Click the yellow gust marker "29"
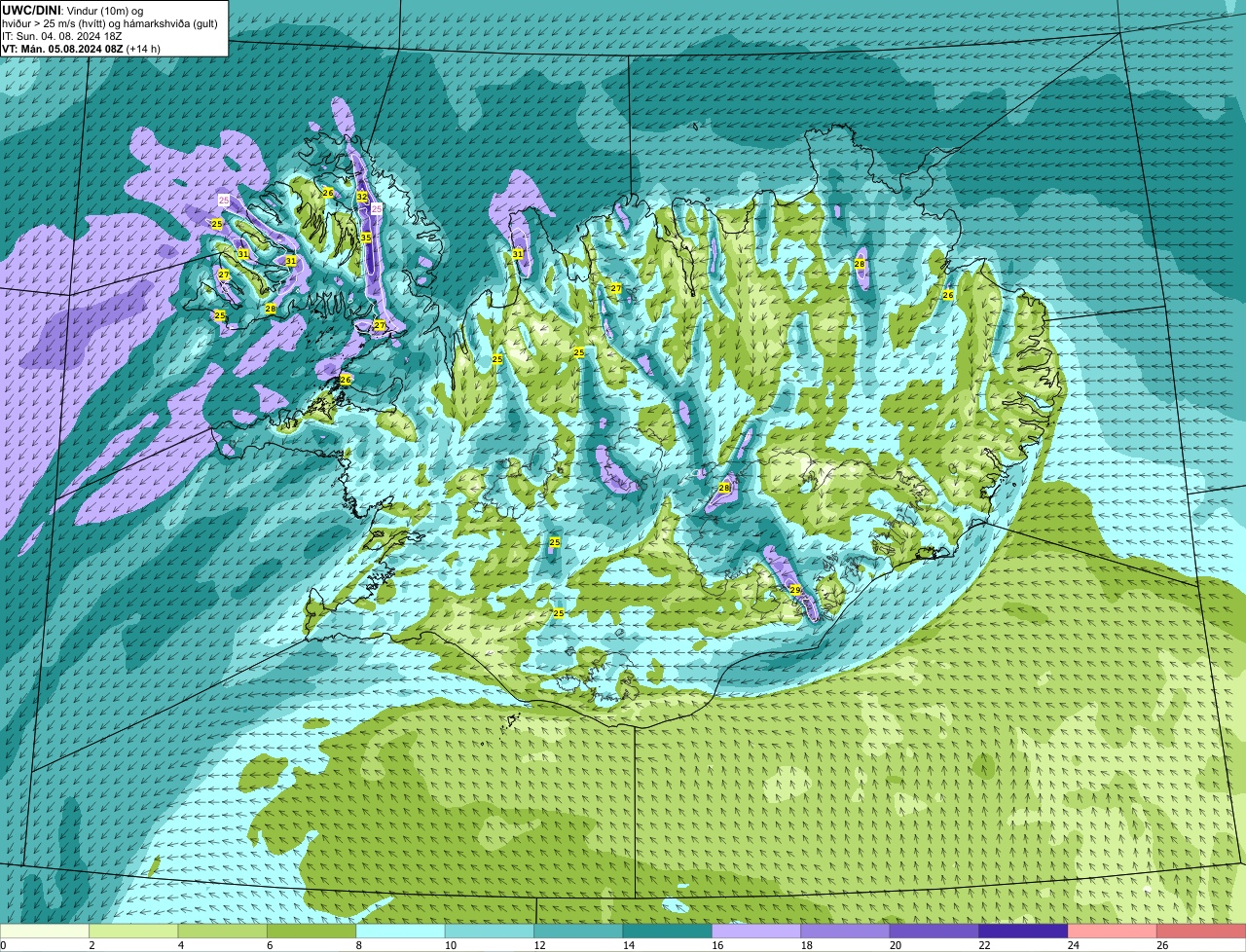This screenshot has height=952, width=1246. (795, 590)
